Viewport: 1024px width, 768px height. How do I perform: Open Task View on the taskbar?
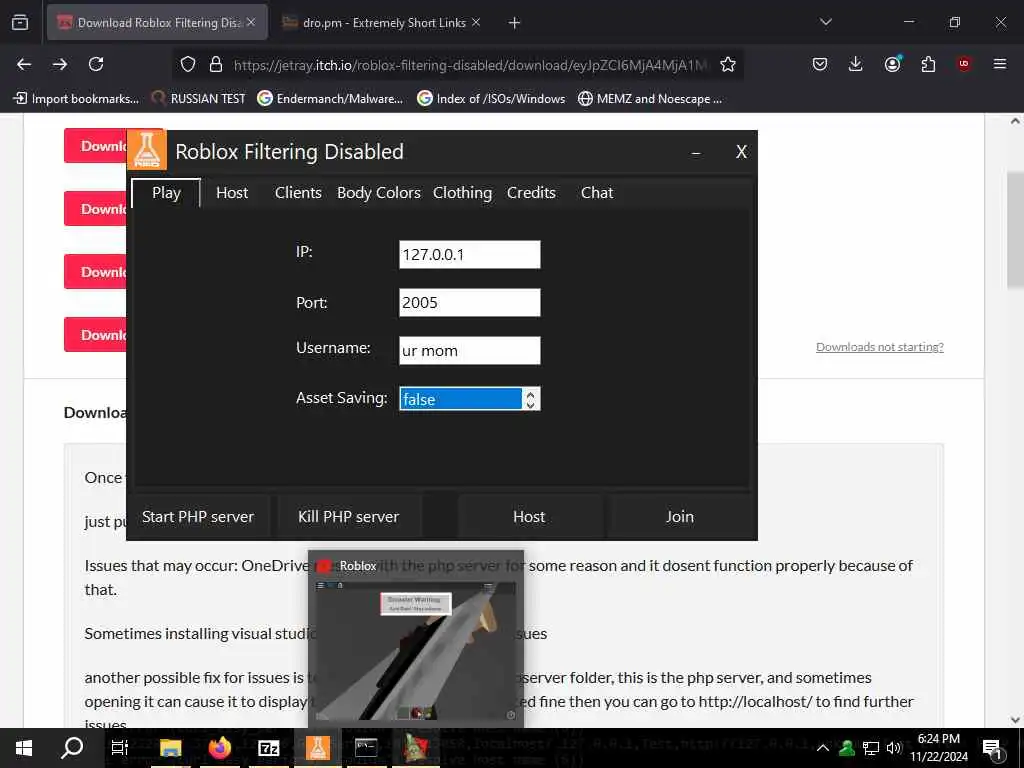(120, 748)
